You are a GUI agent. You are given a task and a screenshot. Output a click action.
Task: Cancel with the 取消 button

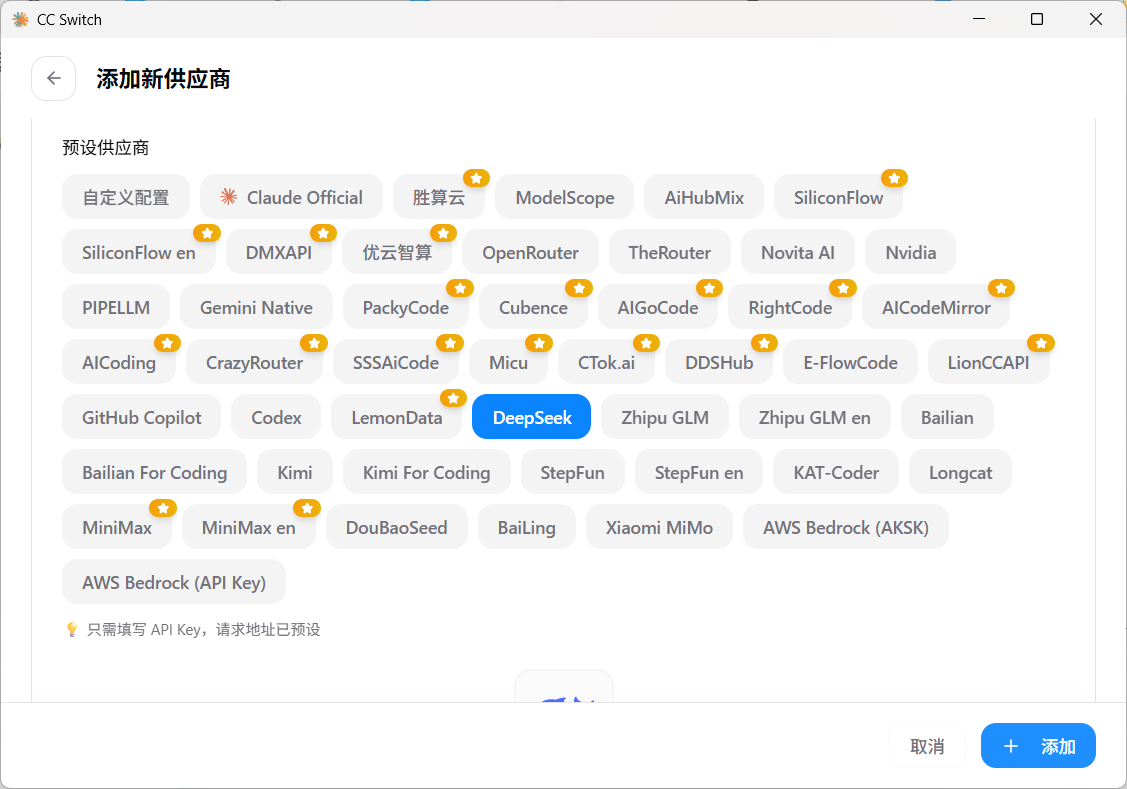(926, 746)
